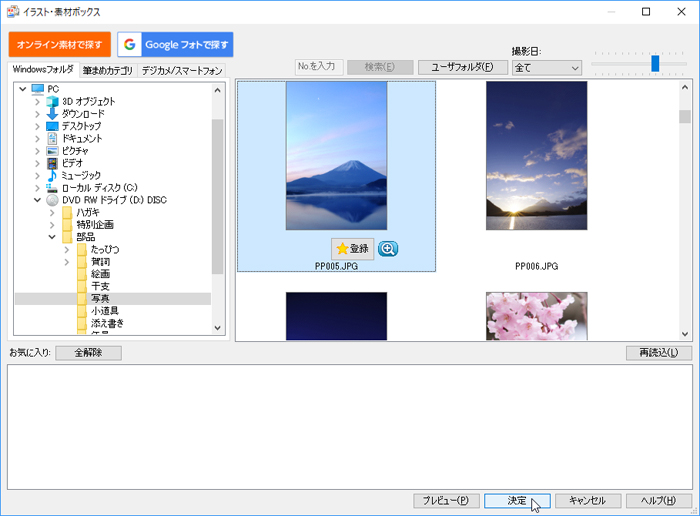Viewport: 700px width, 516px height.
Task: Click the zoom magnifier icon under PP005.JPG
Action: [388, 248]
